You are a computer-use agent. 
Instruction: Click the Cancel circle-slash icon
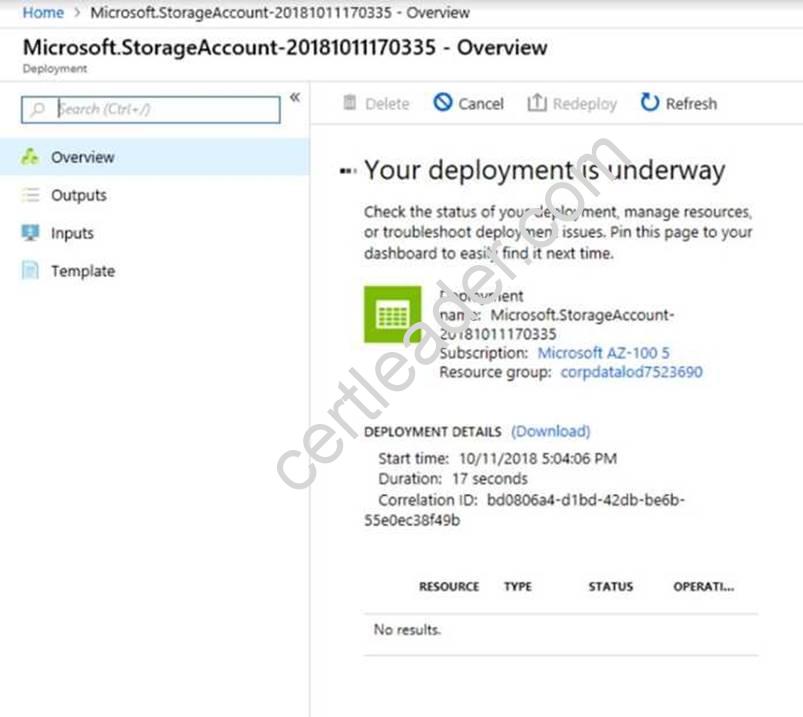click(x=442, y=102)
